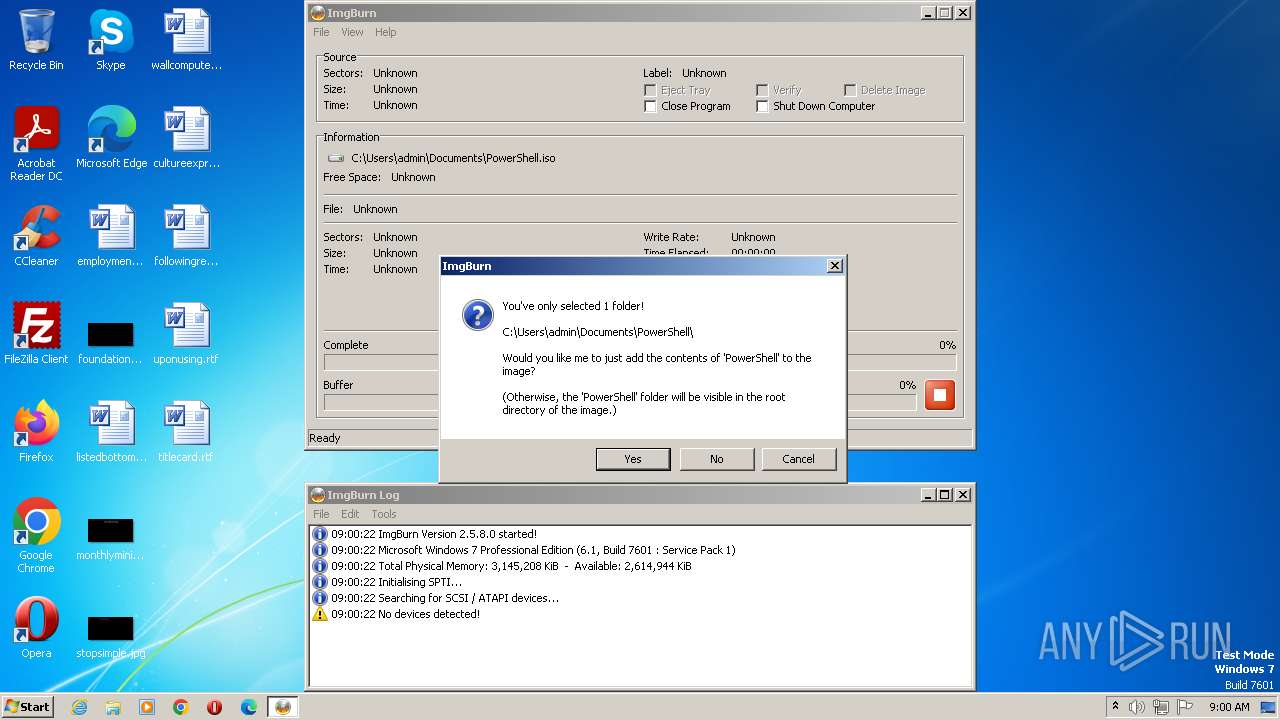The height and width of the screenshot is (720, 1280).
Task: Click the volume icon in system tray
Action: 1137,707
